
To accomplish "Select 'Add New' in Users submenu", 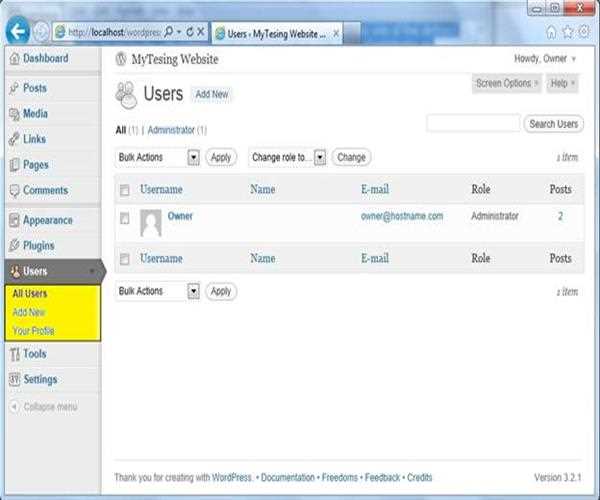I will click(29, 312).
